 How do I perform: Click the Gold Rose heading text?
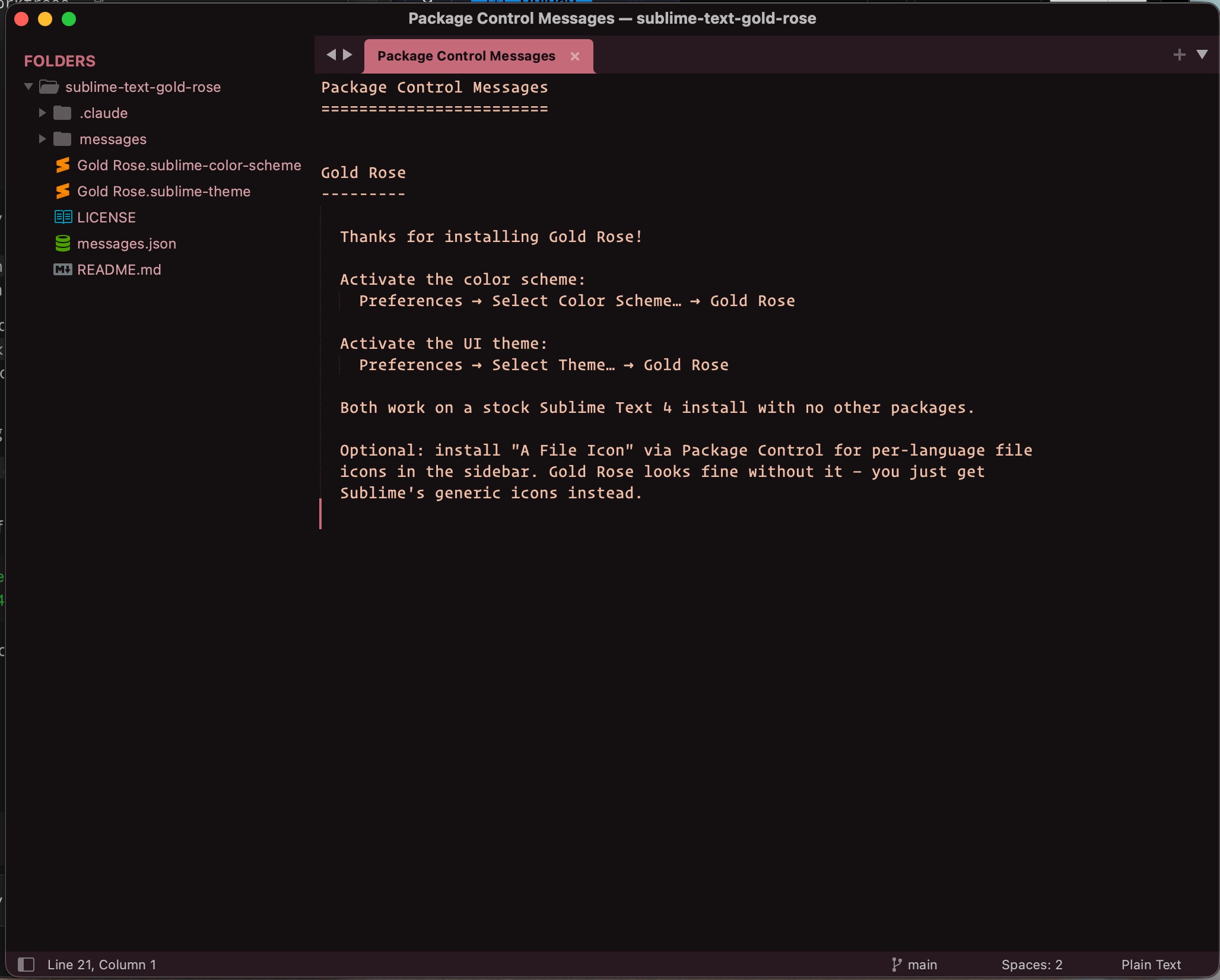click(x=363, y=173)
